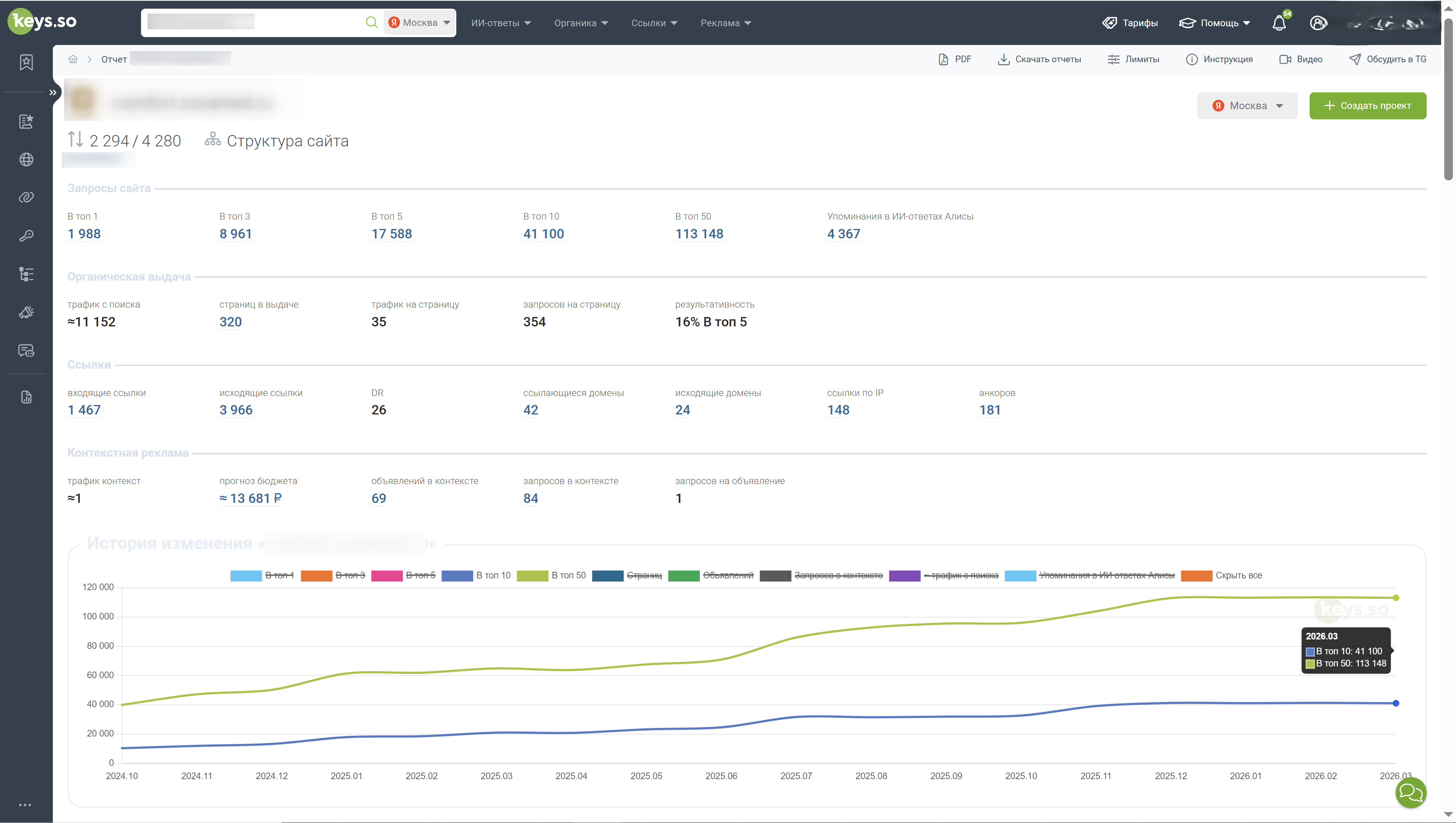Open the notifications bell
Viewport: 1456px width, 823px height.
coord(1279,23)
